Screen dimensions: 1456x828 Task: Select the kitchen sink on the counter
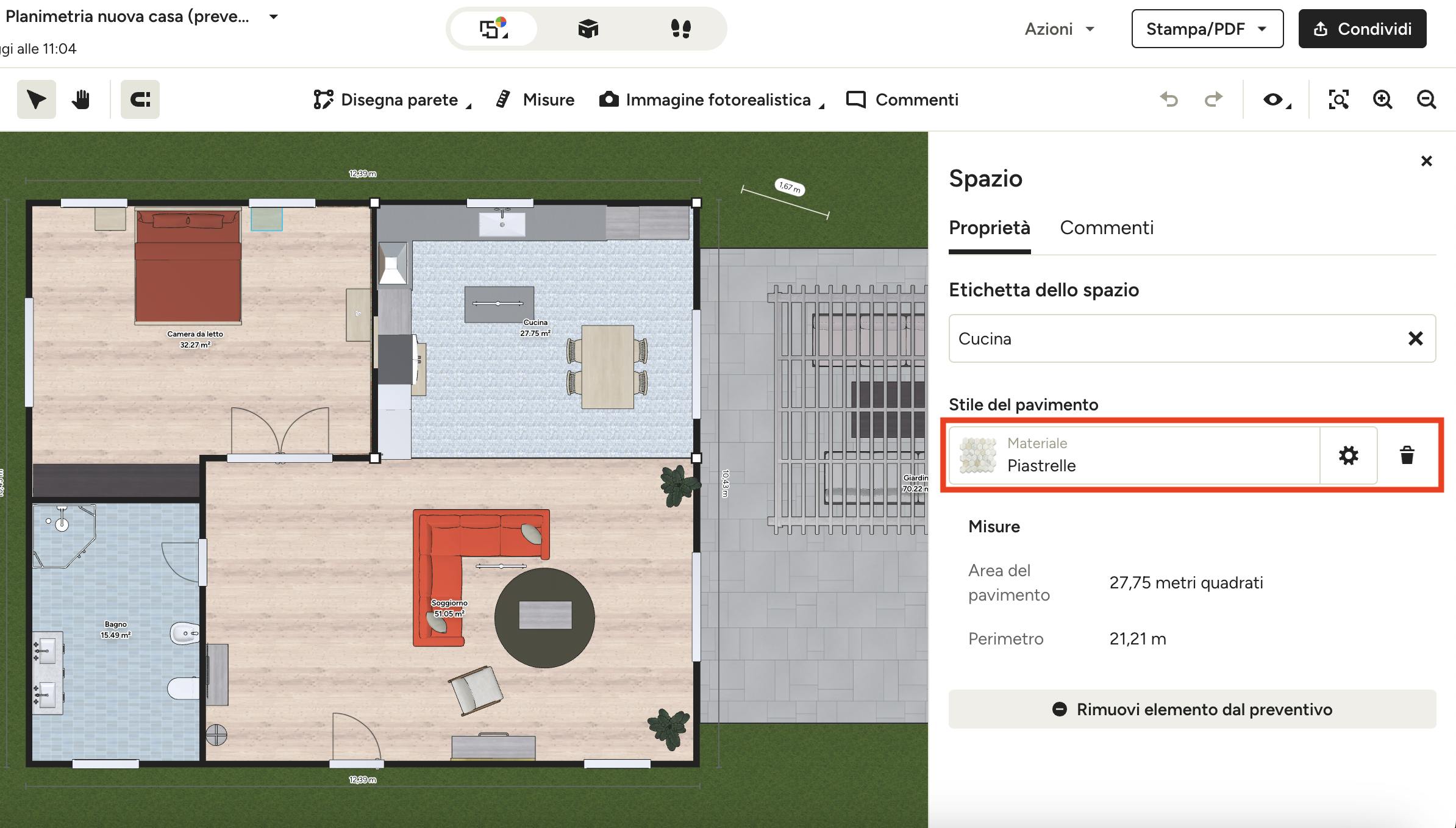tap(502, 223)
